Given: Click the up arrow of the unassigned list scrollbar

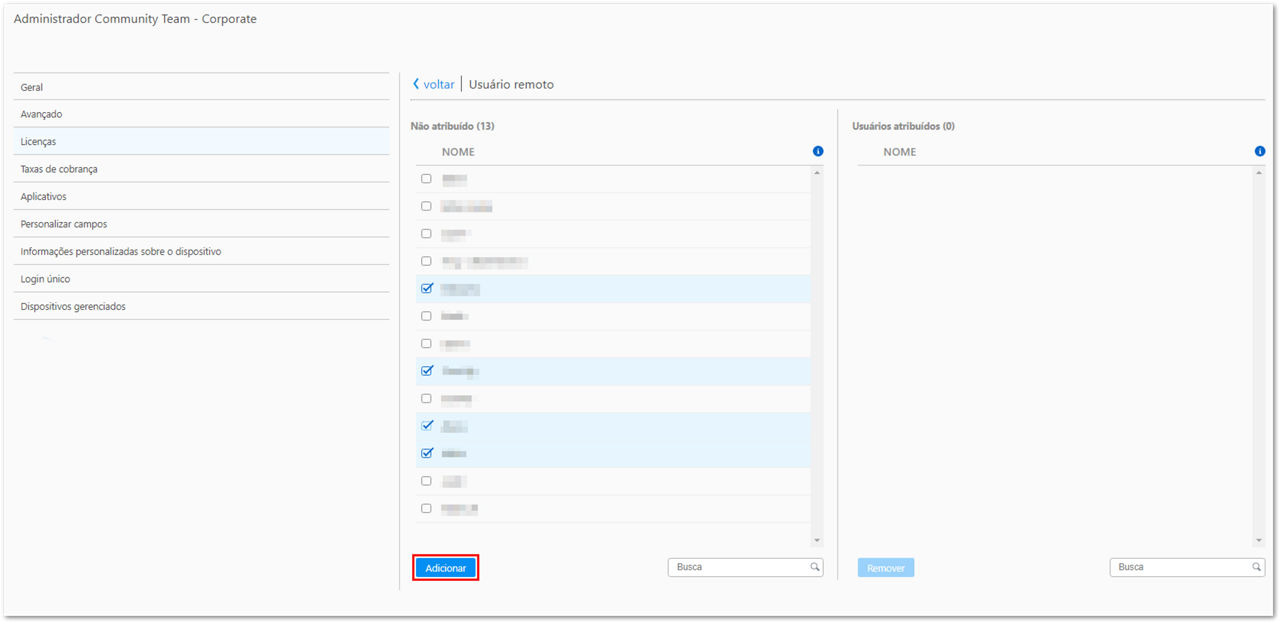Looking at the screenshot, I should pos(817,174).
